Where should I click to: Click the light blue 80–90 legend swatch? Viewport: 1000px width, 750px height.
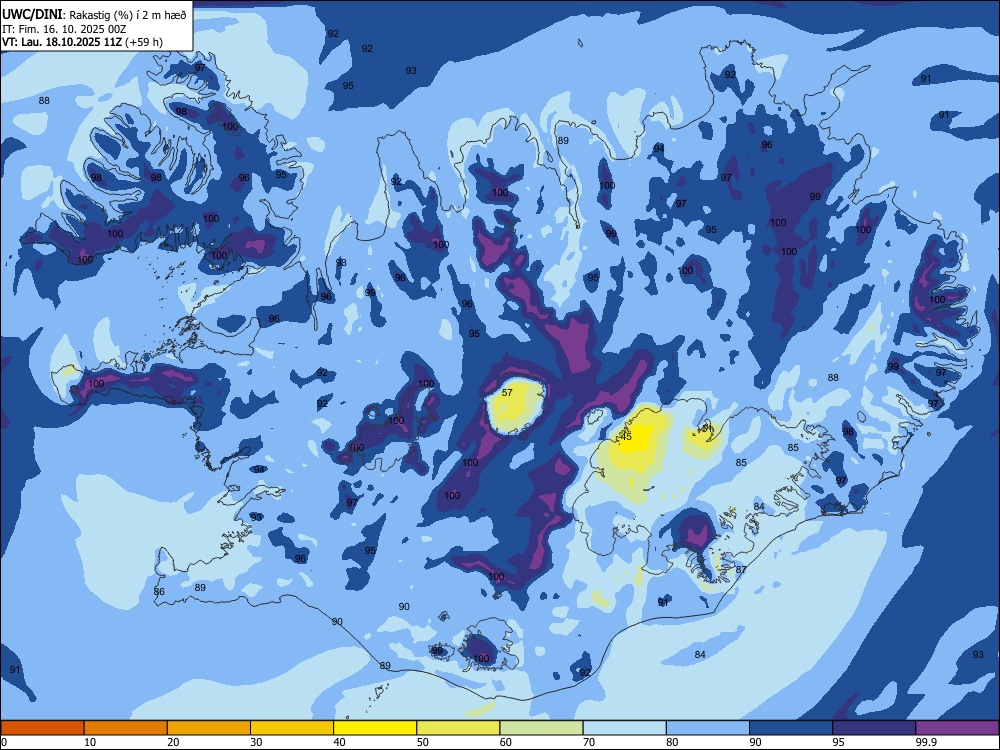pos(708,728)
